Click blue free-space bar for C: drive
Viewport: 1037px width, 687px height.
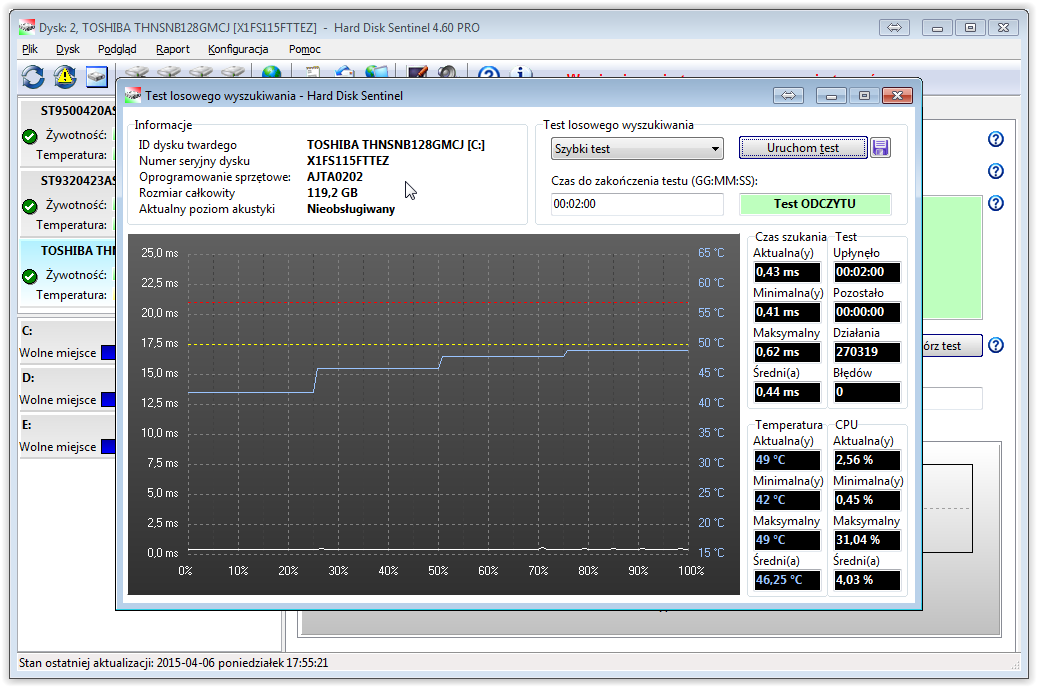pyautogui.click(x=108, y=353)
